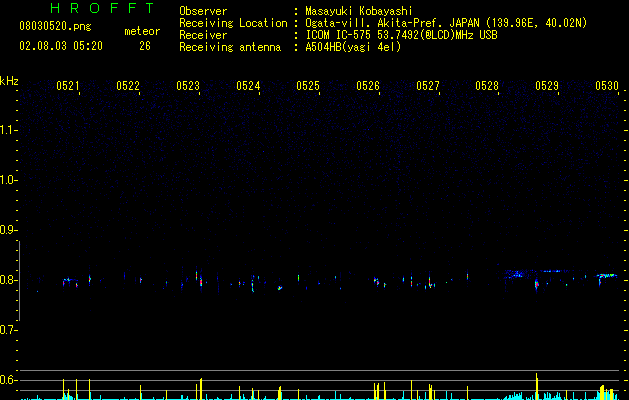Click the Receiving antenna label
Image resolution: width=629 pixels, height=400 pixels.
tap(230, 47)
